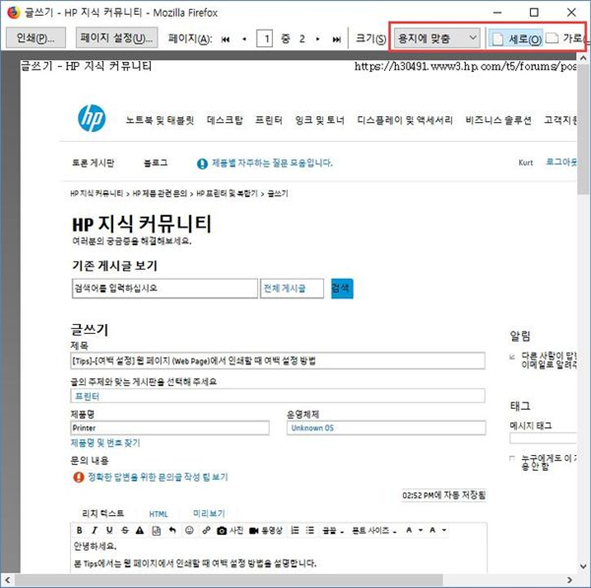591x588 pixels.
Task: Toggle numbered list in editor
Action: pyautogui.click(x=295, y=530)
